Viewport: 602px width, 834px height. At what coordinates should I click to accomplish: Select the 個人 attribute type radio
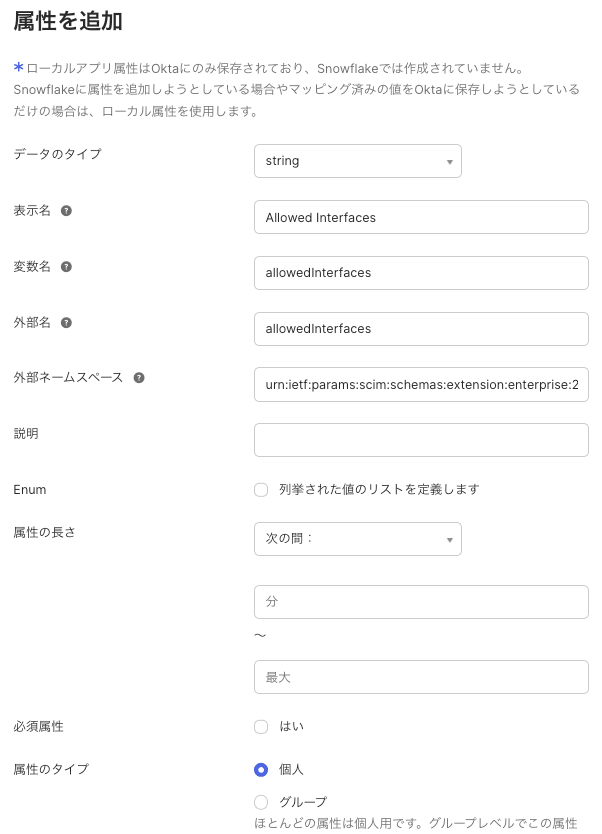pos(261,770)
